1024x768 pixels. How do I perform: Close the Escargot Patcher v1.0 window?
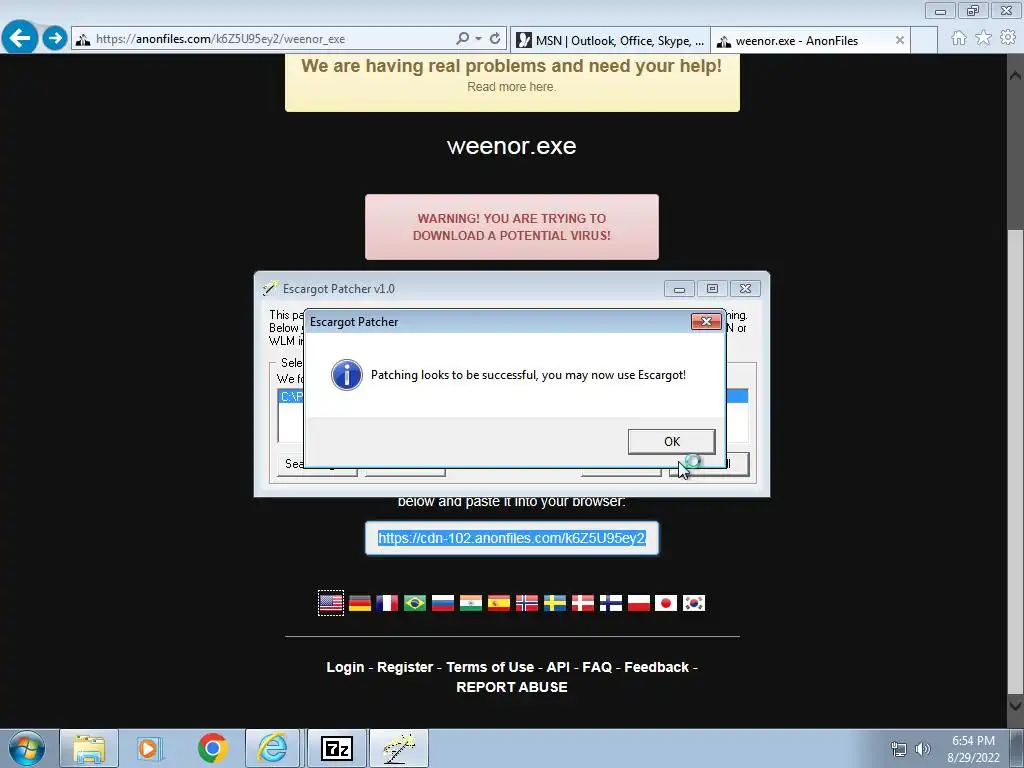(x=745, y=289)
